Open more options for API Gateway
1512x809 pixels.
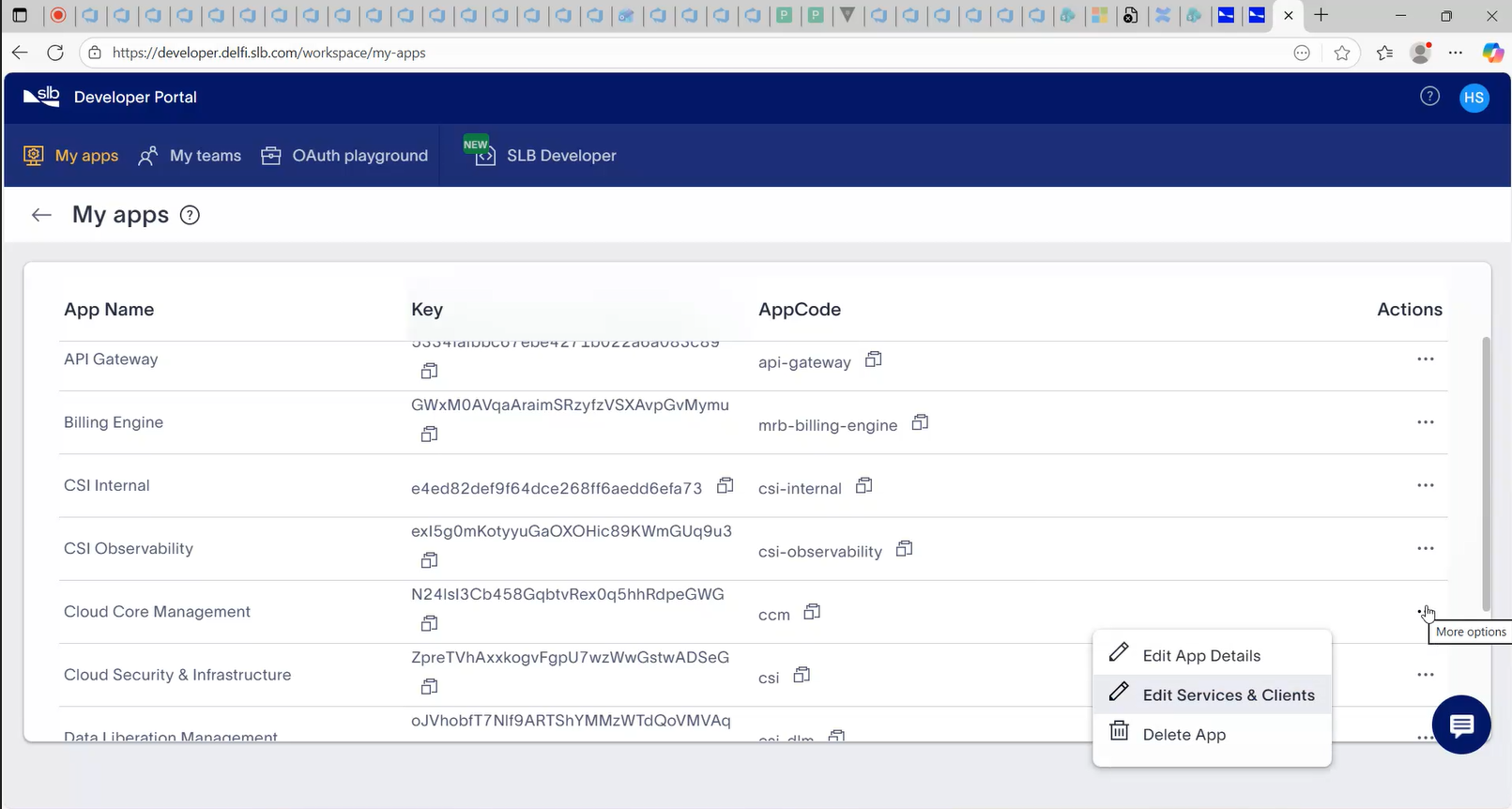(1426, 359)
